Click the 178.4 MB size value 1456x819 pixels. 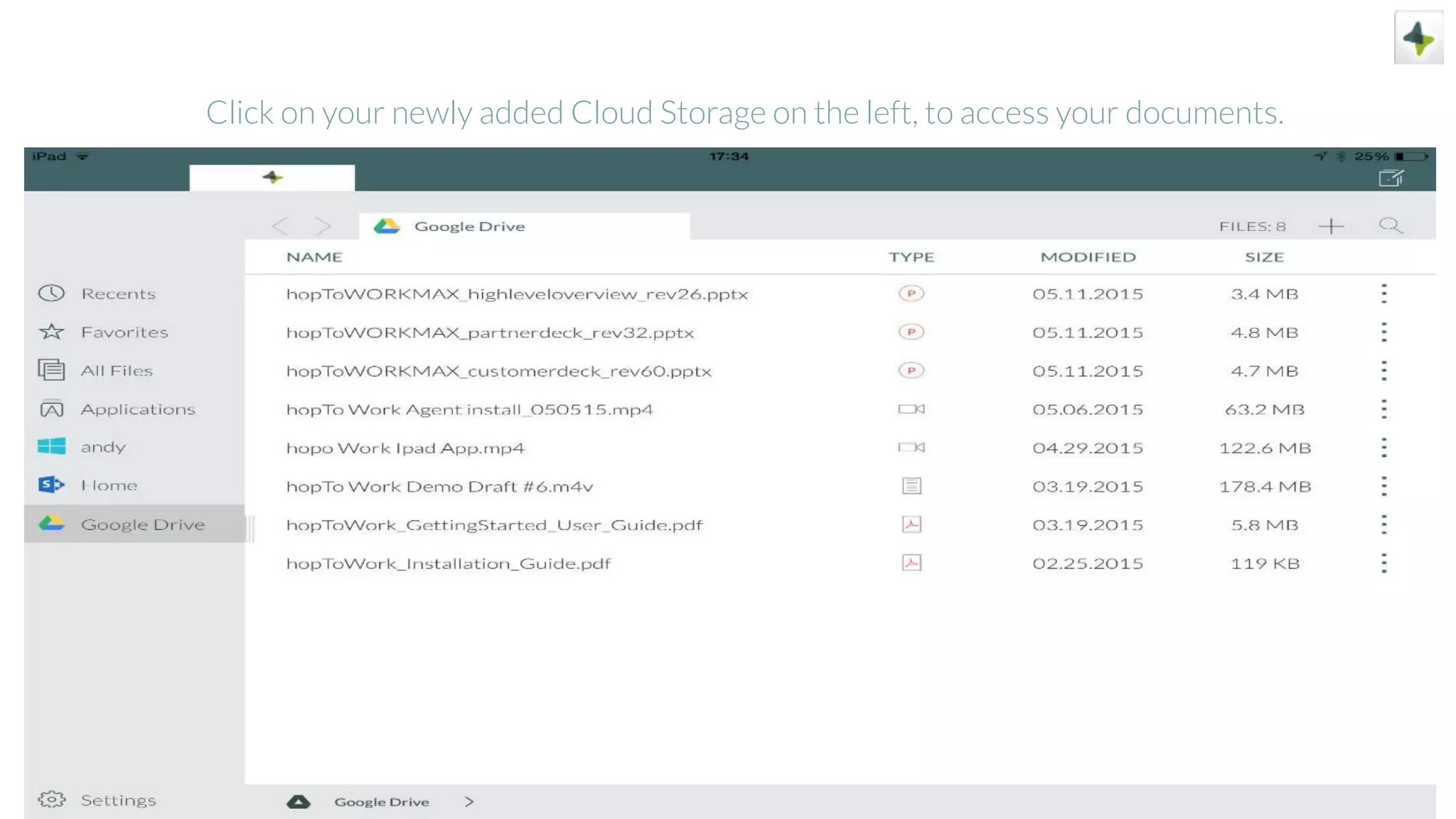tap(1265, 486)
